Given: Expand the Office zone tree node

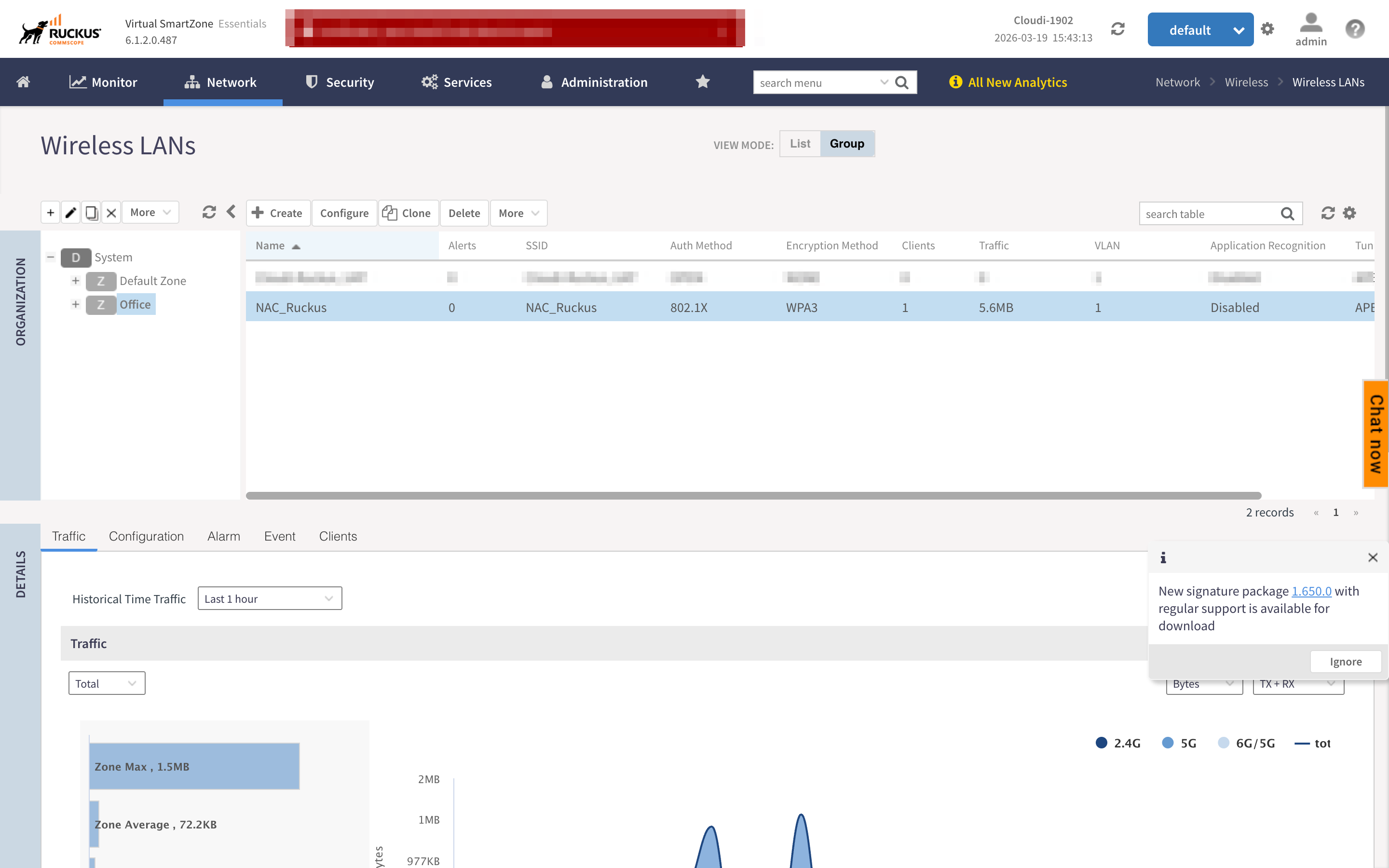Looking at the screenshot, I should (75, 304).
